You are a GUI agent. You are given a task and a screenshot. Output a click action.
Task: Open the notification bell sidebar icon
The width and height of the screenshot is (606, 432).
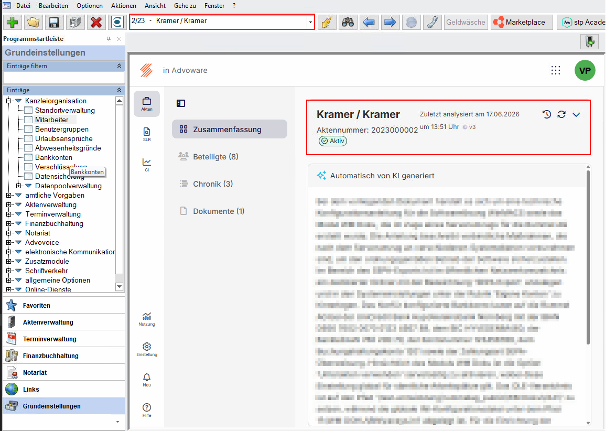(x=147, y=379)
